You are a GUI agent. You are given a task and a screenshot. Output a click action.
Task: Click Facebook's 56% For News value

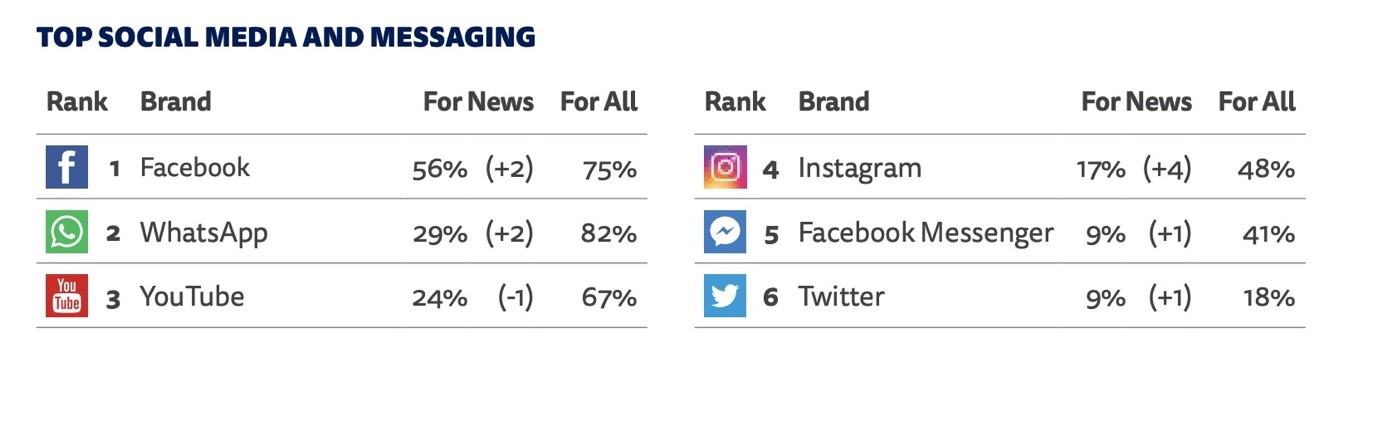[x=440, y=168]
